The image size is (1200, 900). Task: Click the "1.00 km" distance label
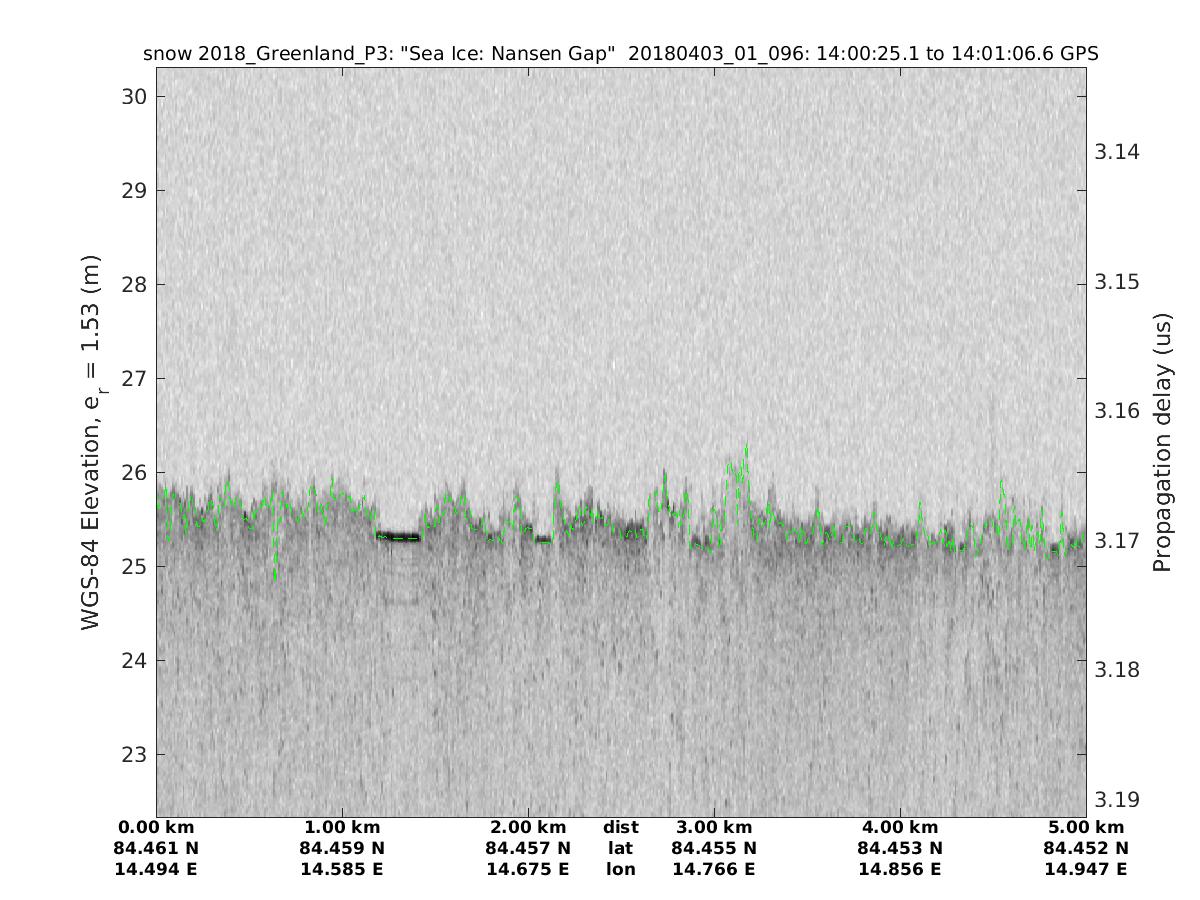tap(342, 828)
